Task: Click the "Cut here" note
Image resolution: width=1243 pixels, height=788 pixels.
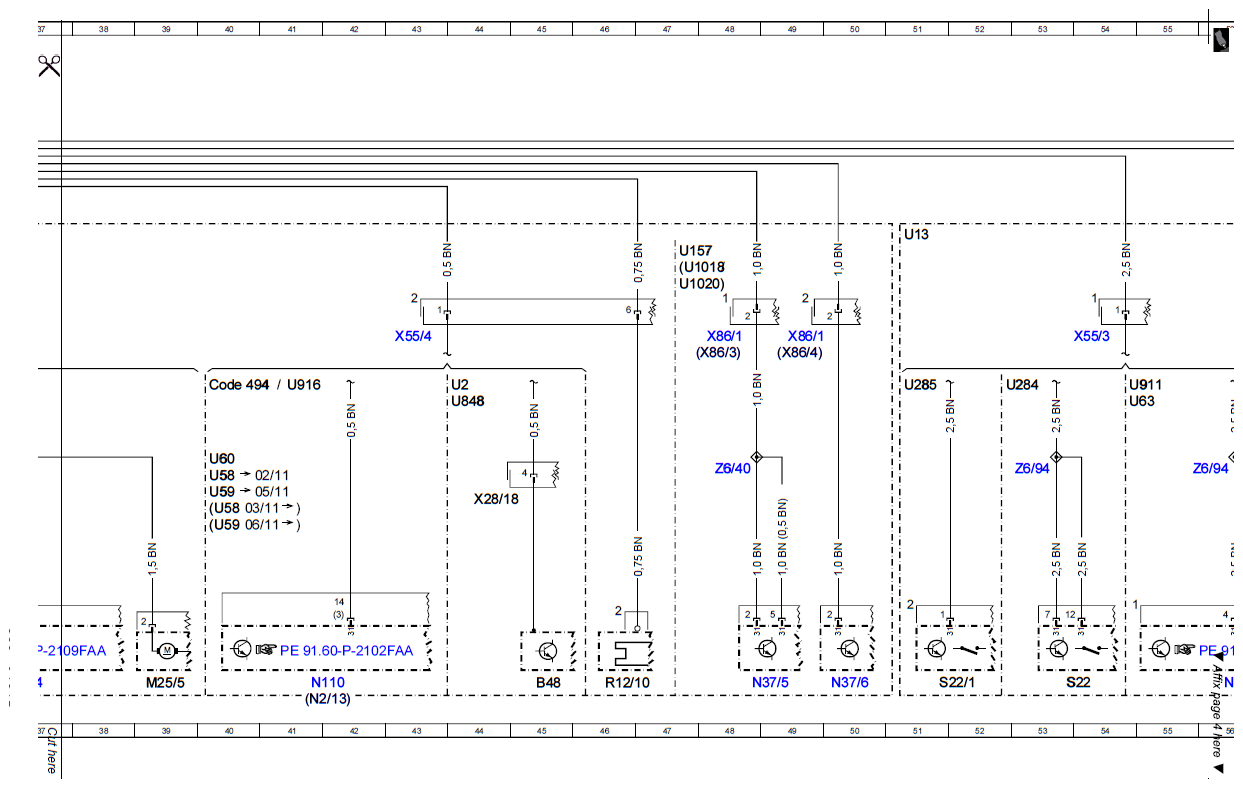Action: pyautogui.click(x=51, y=750)
